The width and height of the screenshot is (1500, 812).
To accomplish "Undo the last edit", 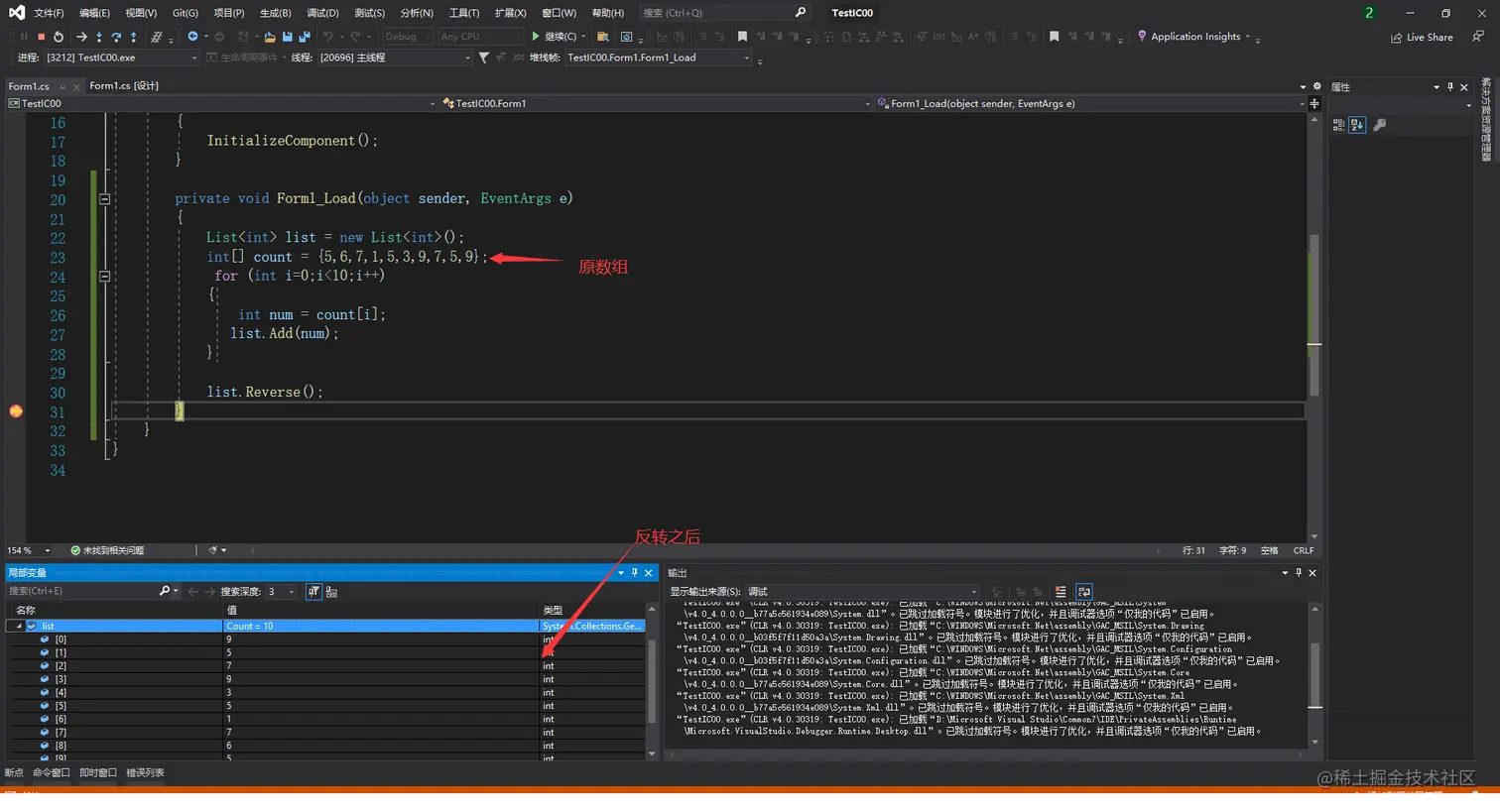I will tap(328, 37).
